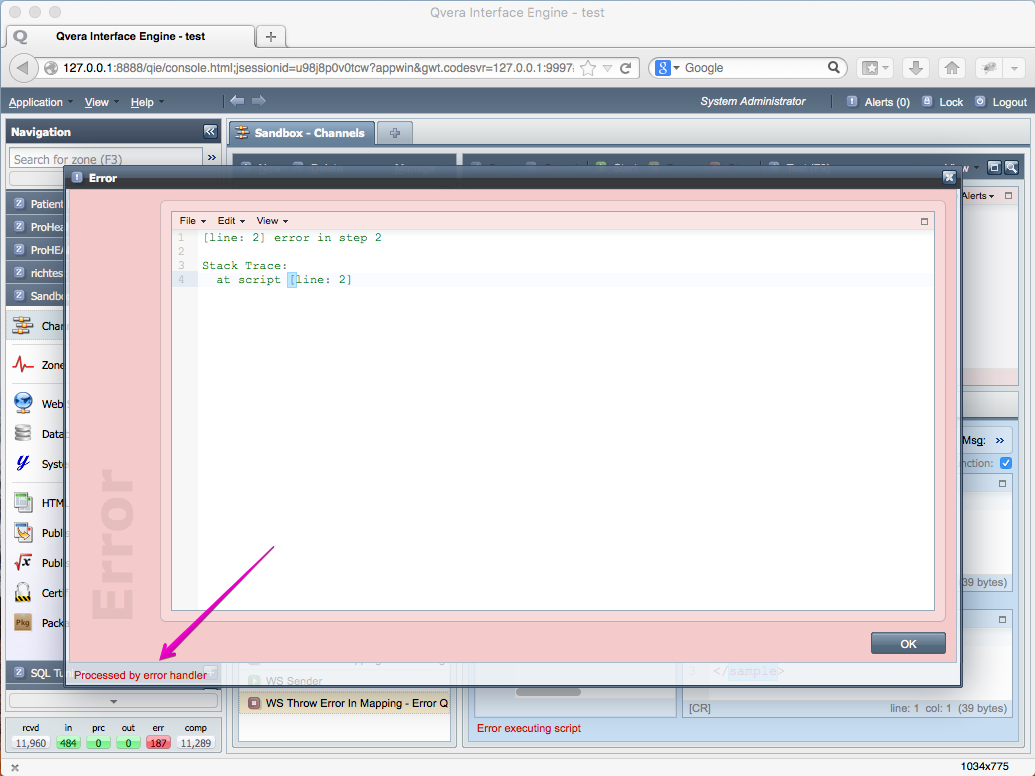1035x776 pixels.
Task: Logout of Qvera Interface Engine
Action: click(x=1001, y=102)
